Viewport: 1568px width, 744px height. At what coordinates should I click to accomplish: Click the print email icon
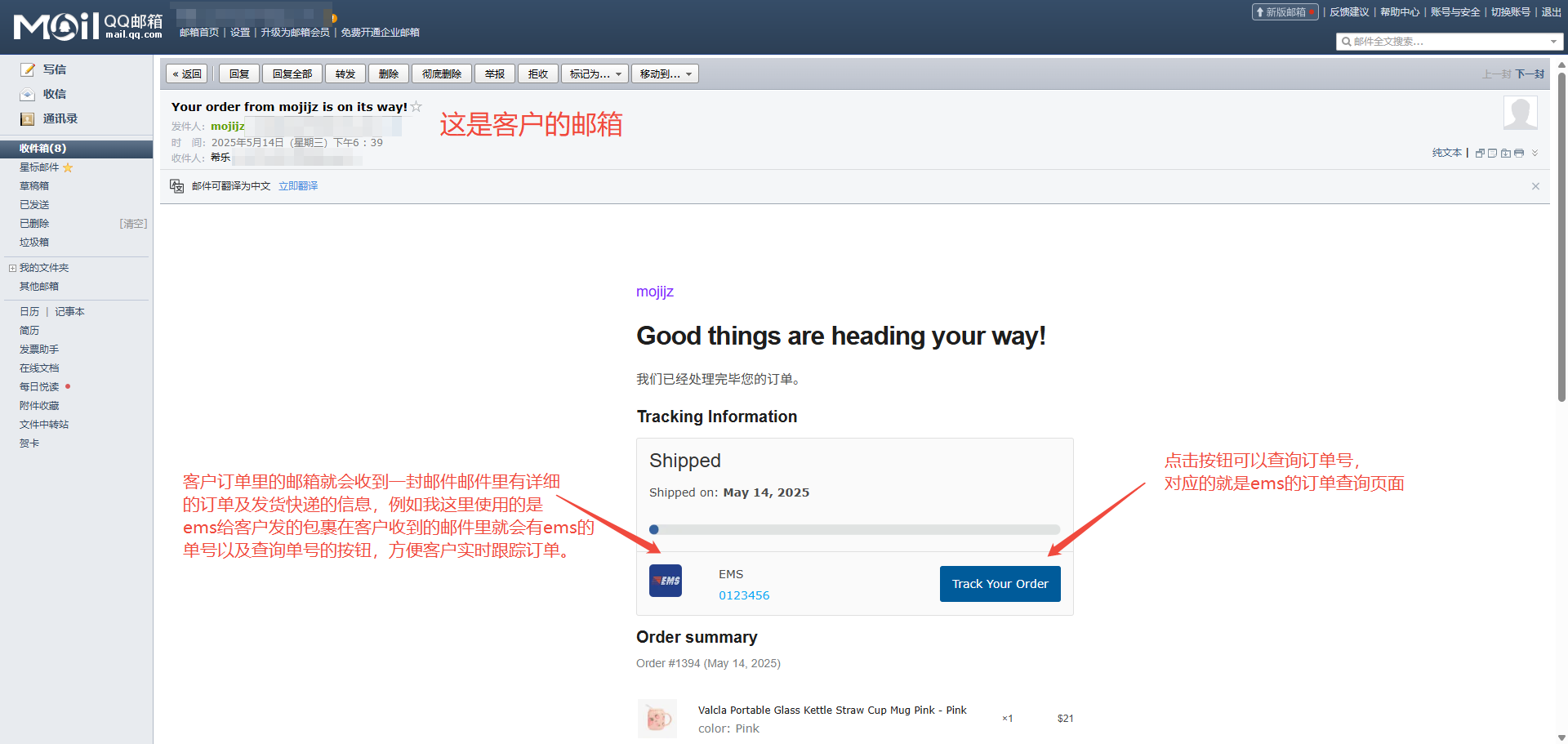pyautogui.click(x=1519, y=153)
